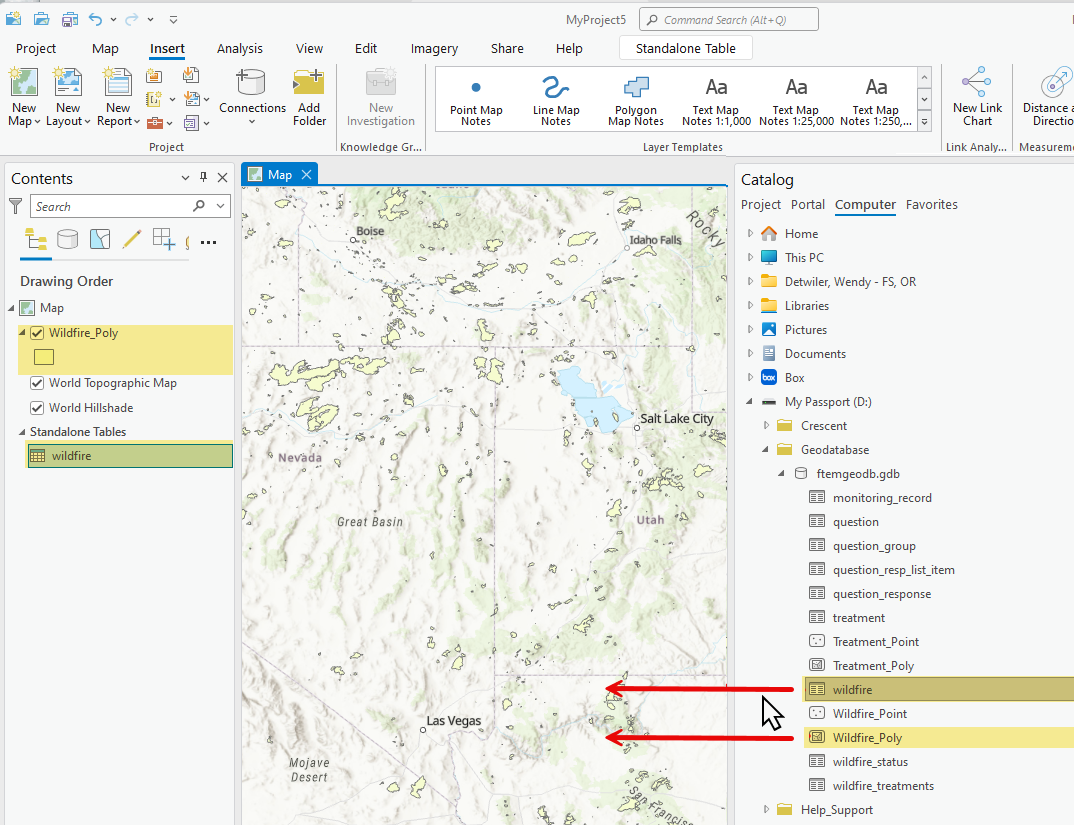
Task: Click the Treatment_Point feature class icon
Action: [x=816, y=641]
